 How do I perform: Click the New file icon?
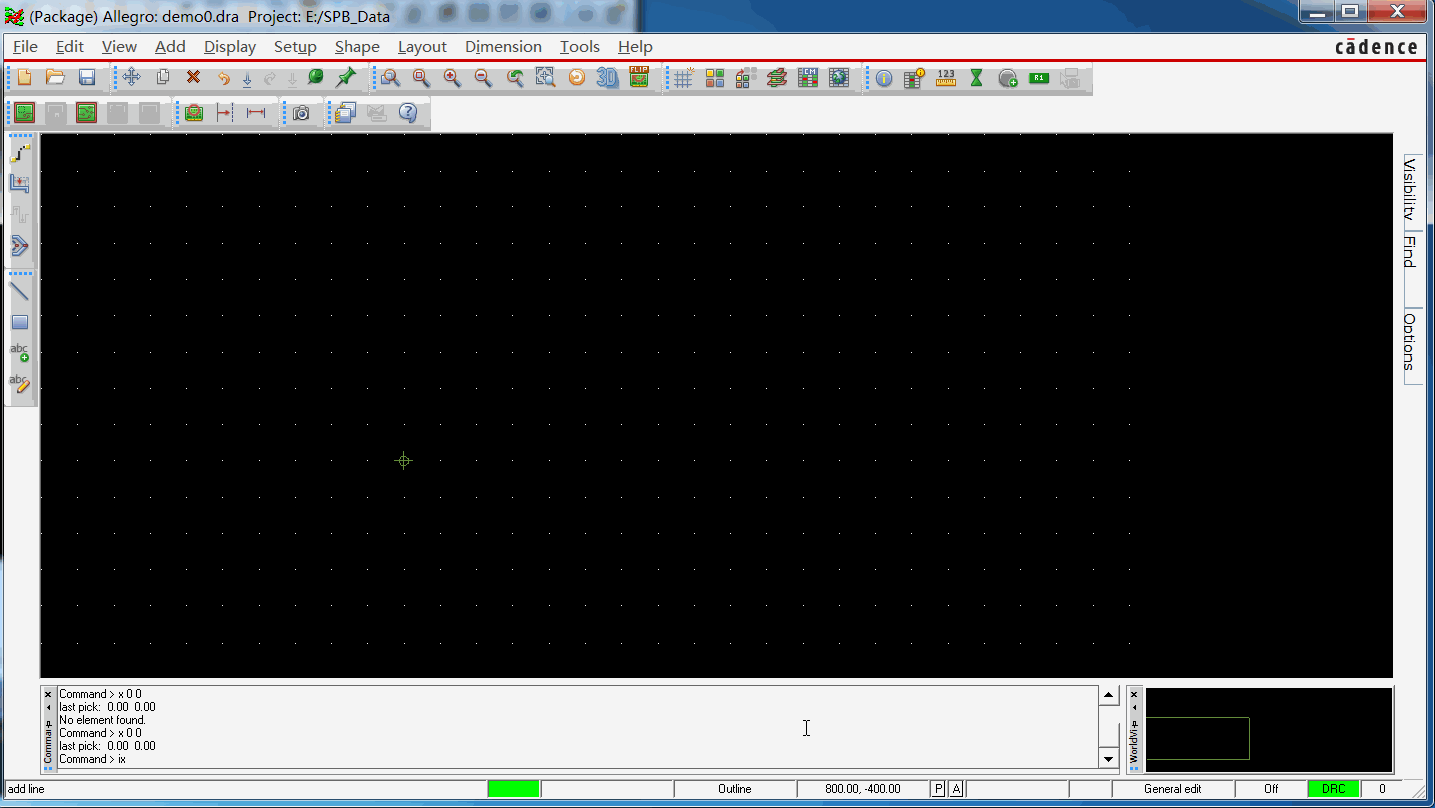pyautogui.click(x=25, y=78)
